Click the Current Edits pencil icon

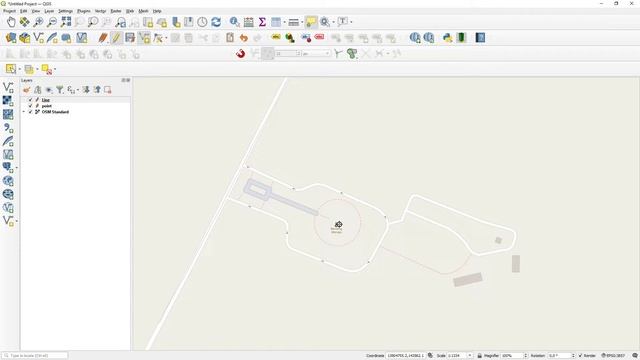pyautogui.click(x=103, y=38)
